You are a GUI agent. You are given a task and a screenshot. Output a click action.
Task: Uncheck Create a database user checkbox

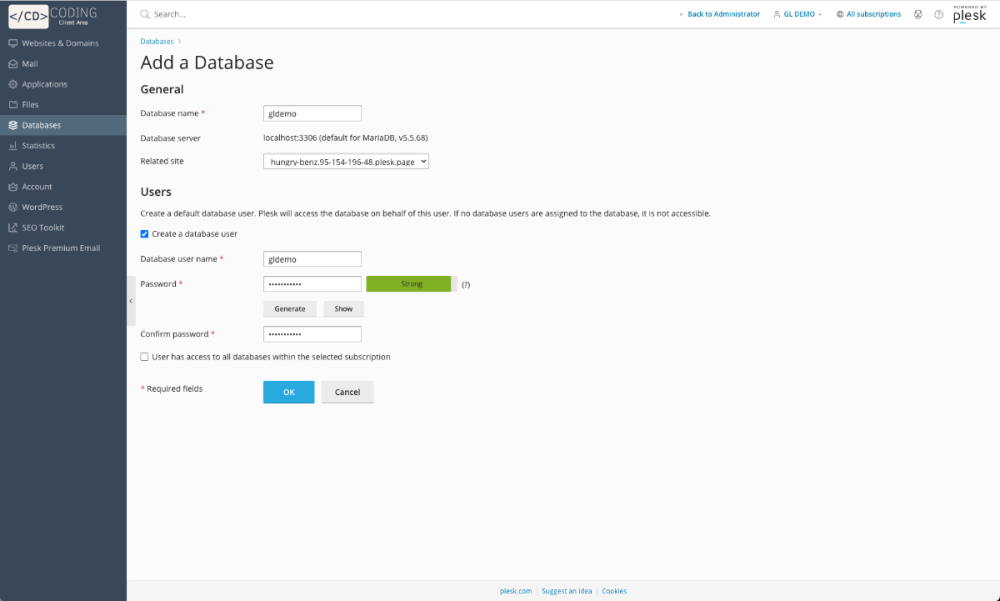145,234
